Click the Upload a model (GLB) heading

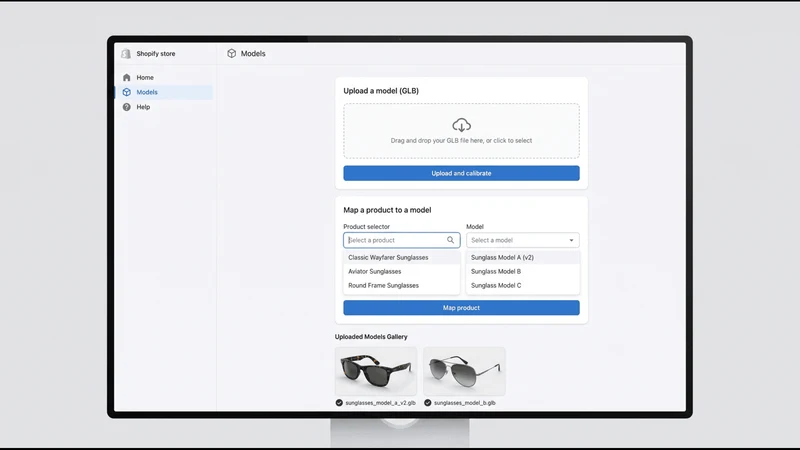click(381, 91)
